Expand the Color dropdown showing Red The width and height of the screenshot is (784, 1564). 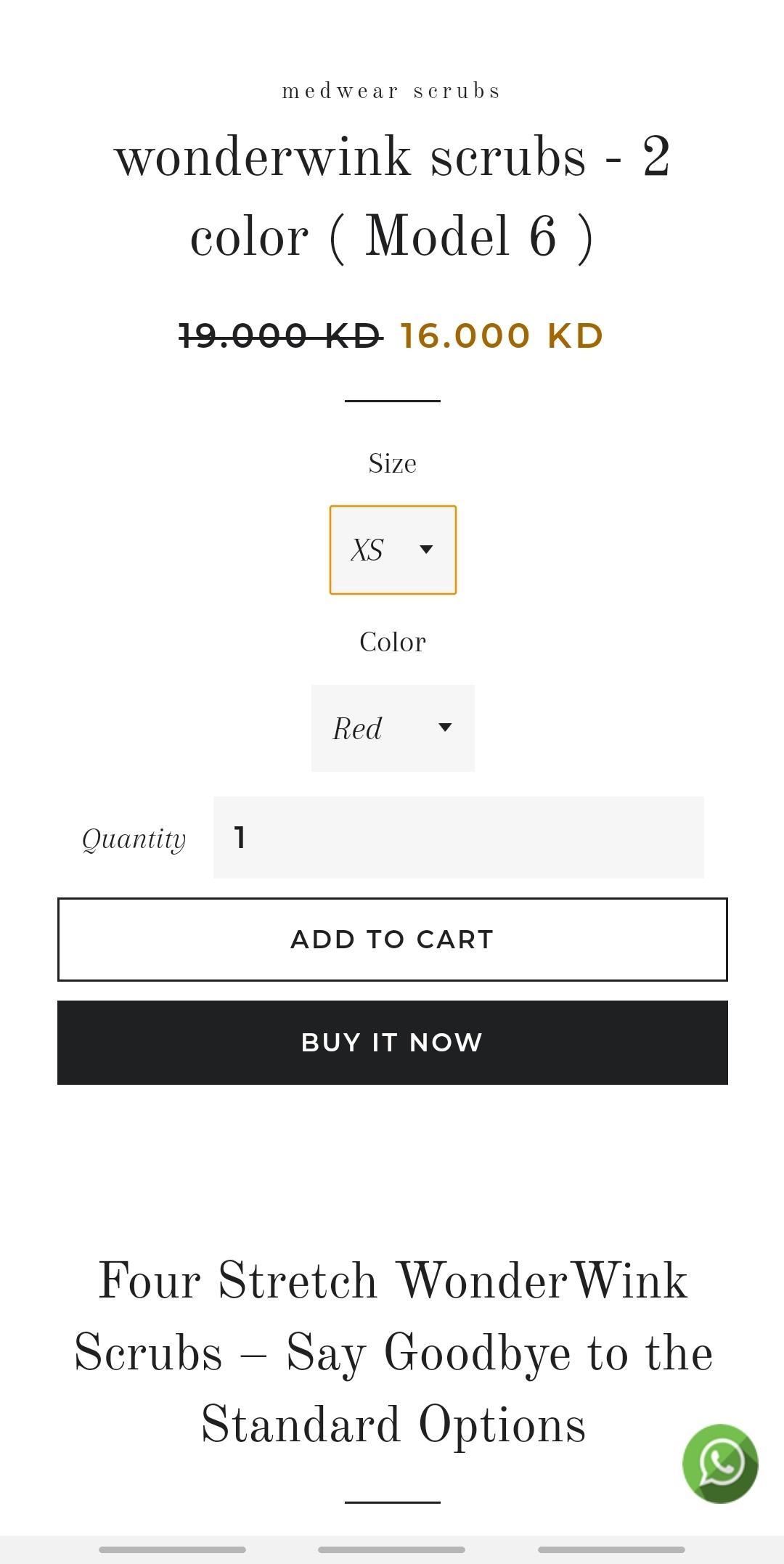[x=393, y=728]
